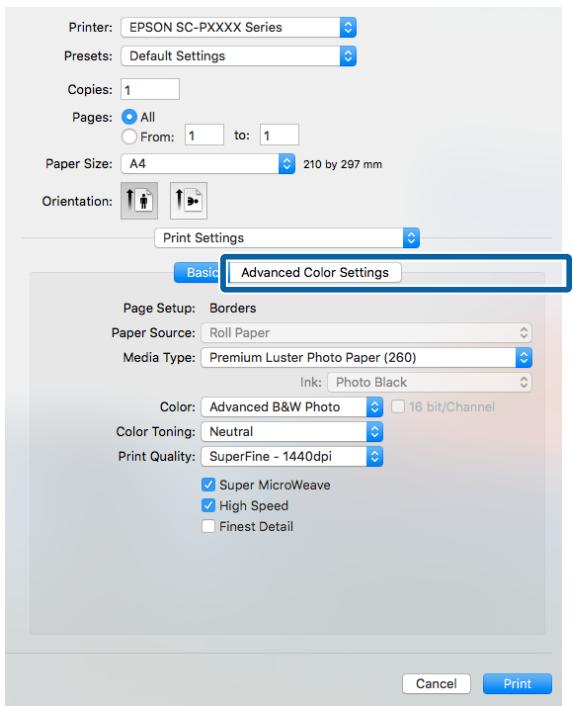Select the From page range radio button
The height and width of the screenshot is (707, 573).
point(129,136)
